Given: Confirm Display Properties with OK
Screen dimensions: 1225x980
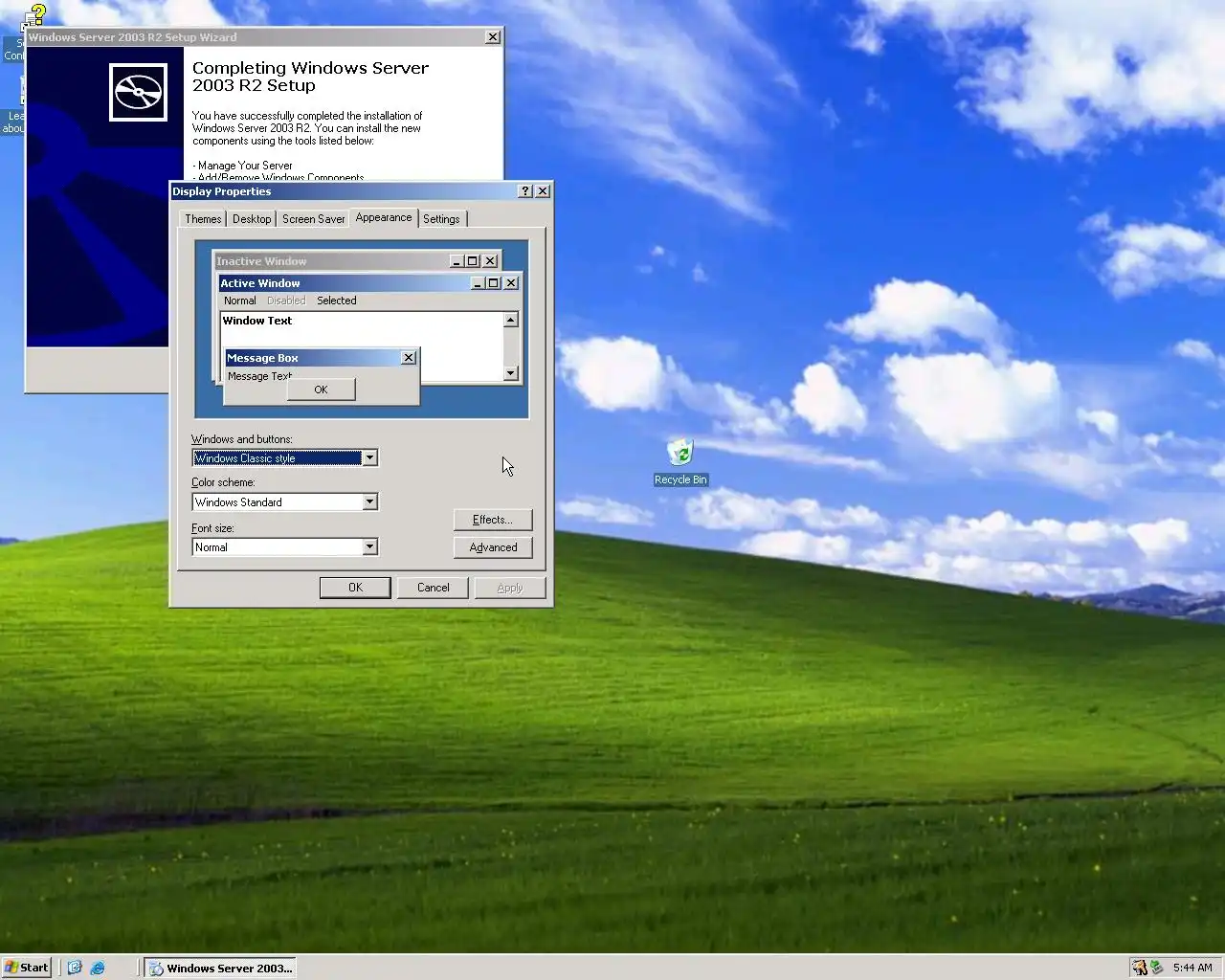Looking at the screenshot, I should (x=355, y=588).
